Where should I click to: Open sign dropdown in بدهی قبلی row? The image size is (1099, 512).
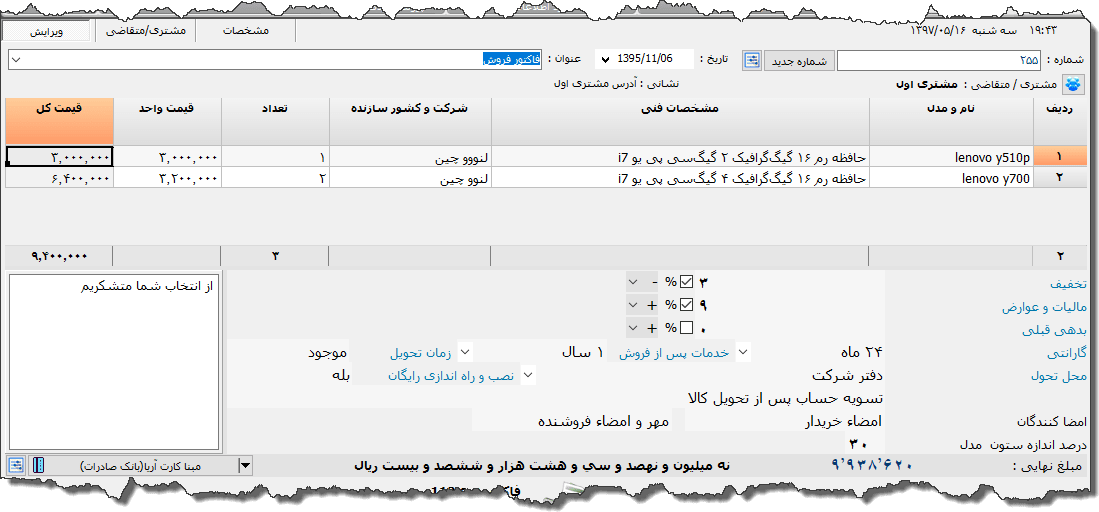pyautogui.click(x=633, y=328)
